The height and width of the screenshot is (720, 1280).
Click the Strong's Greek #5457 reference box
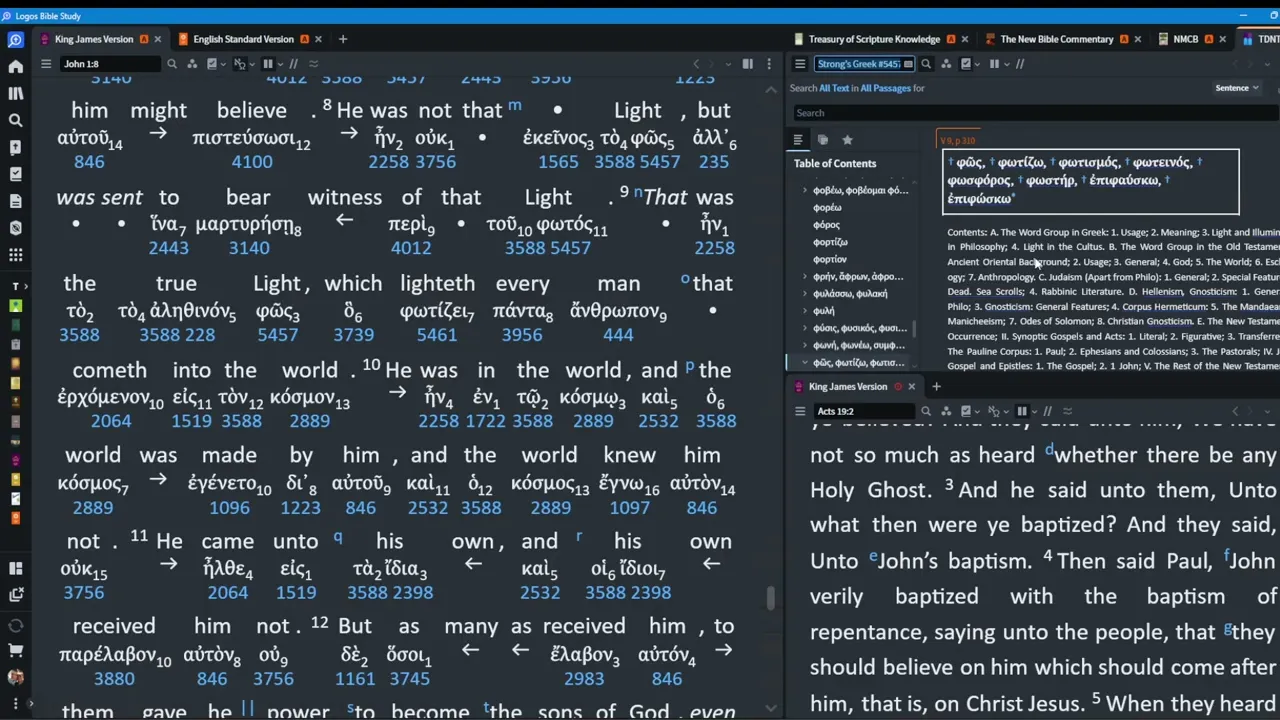coord(864,64)
